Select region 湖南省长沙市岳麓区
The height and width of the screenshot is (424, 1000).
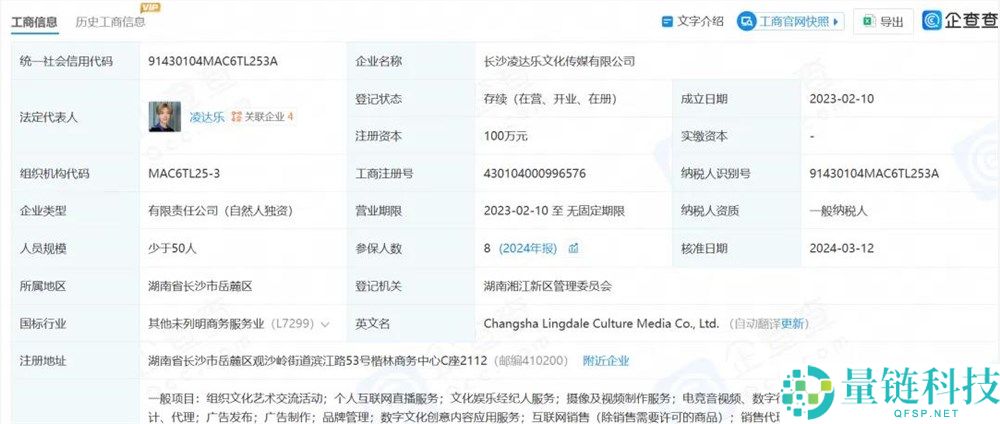pos(200,286)
